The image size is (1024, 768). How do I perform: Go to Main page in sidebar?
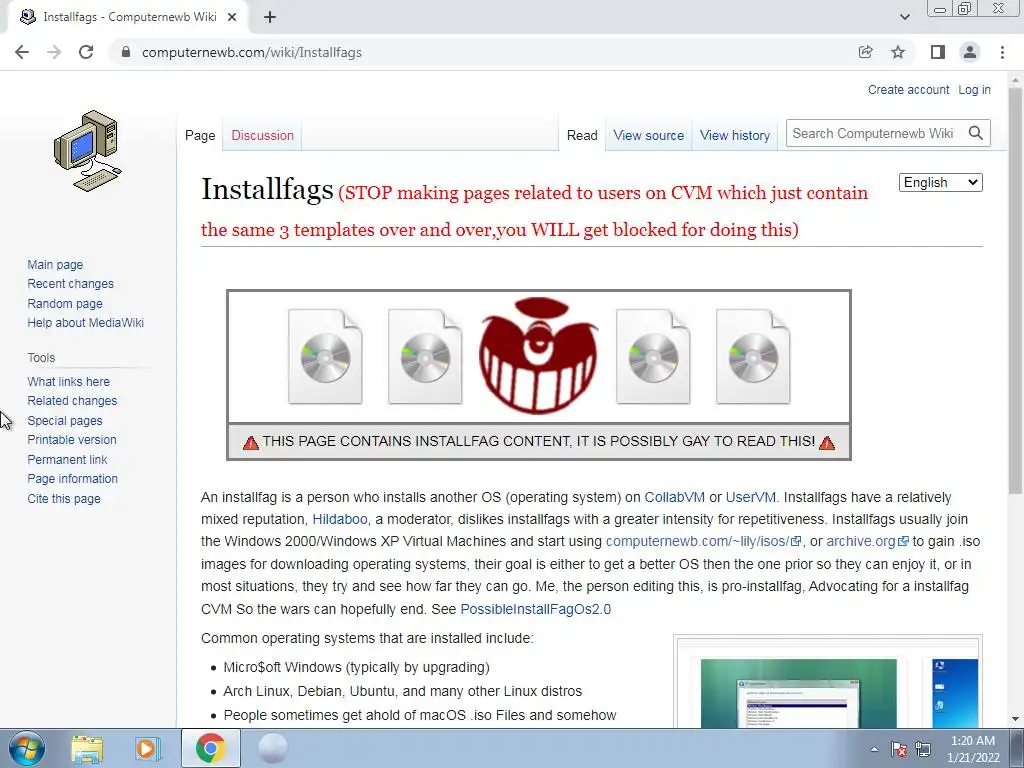(55, 264)
